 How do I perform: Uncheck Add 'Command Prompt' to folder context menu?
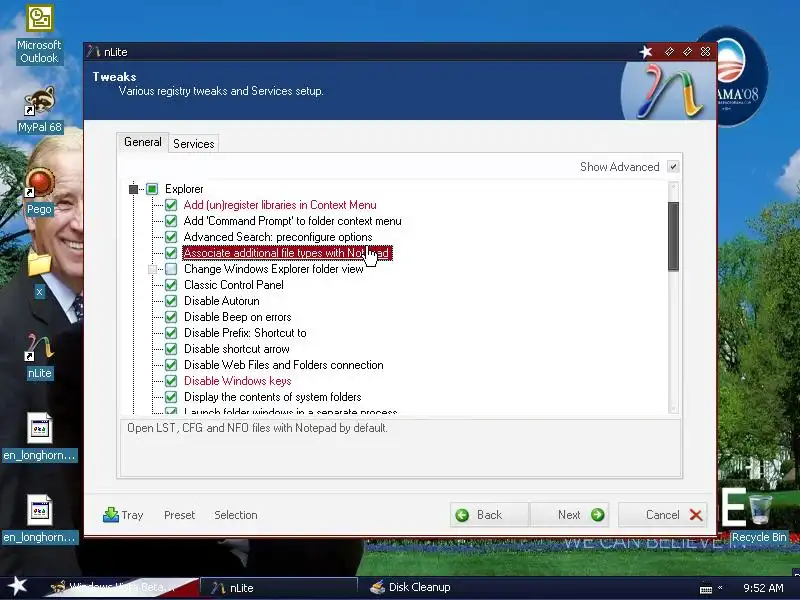171,221
